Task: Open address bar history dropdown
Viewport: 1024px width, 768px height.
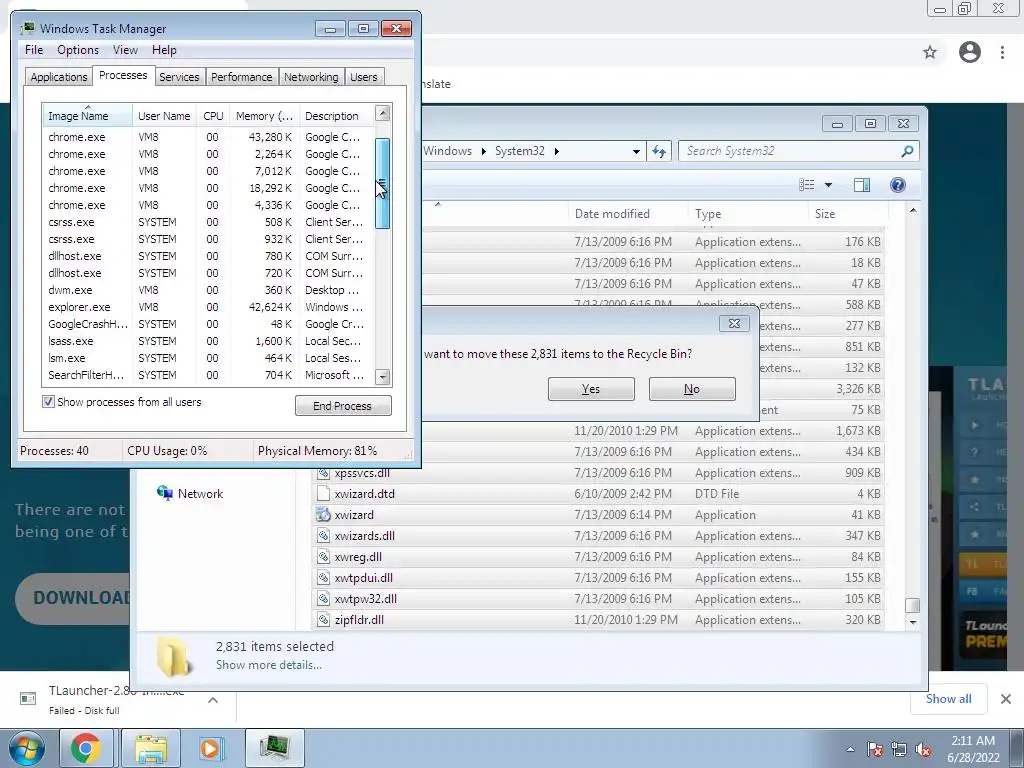Action: pos(636,152)
